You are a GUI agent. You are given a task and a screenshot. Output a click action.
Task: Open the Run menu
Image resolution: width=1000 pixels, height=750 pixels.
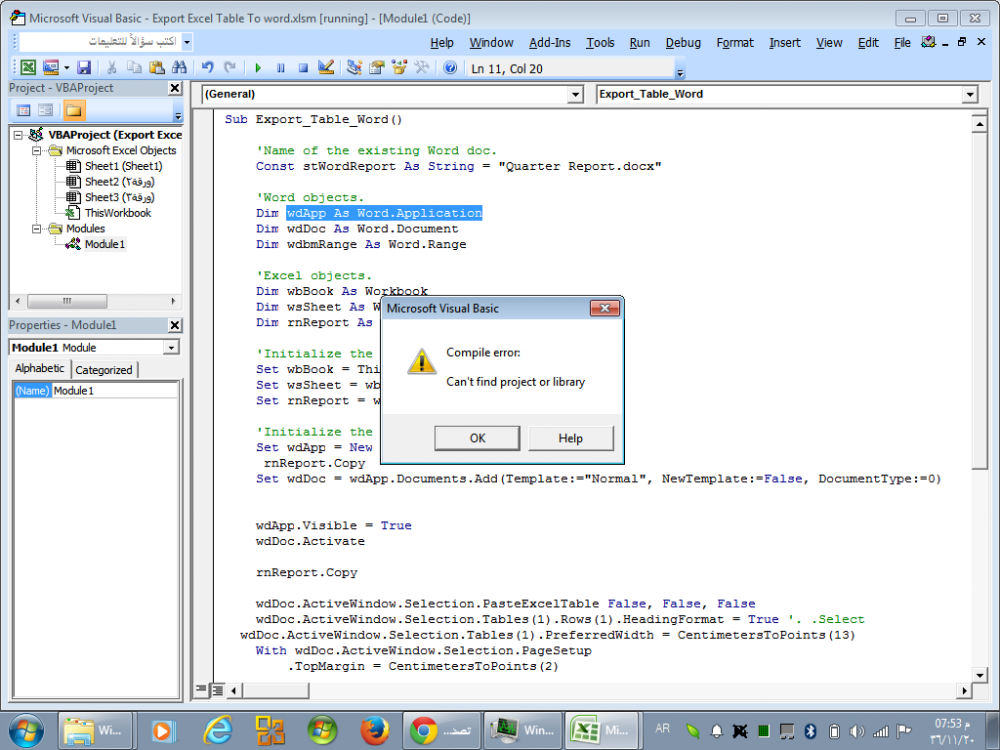click(640, 43)
